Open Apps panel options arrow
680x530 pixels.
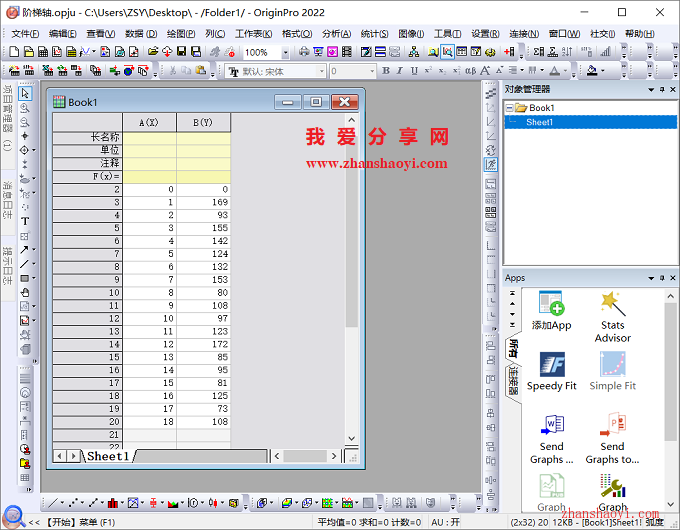(x=651, y=278)
